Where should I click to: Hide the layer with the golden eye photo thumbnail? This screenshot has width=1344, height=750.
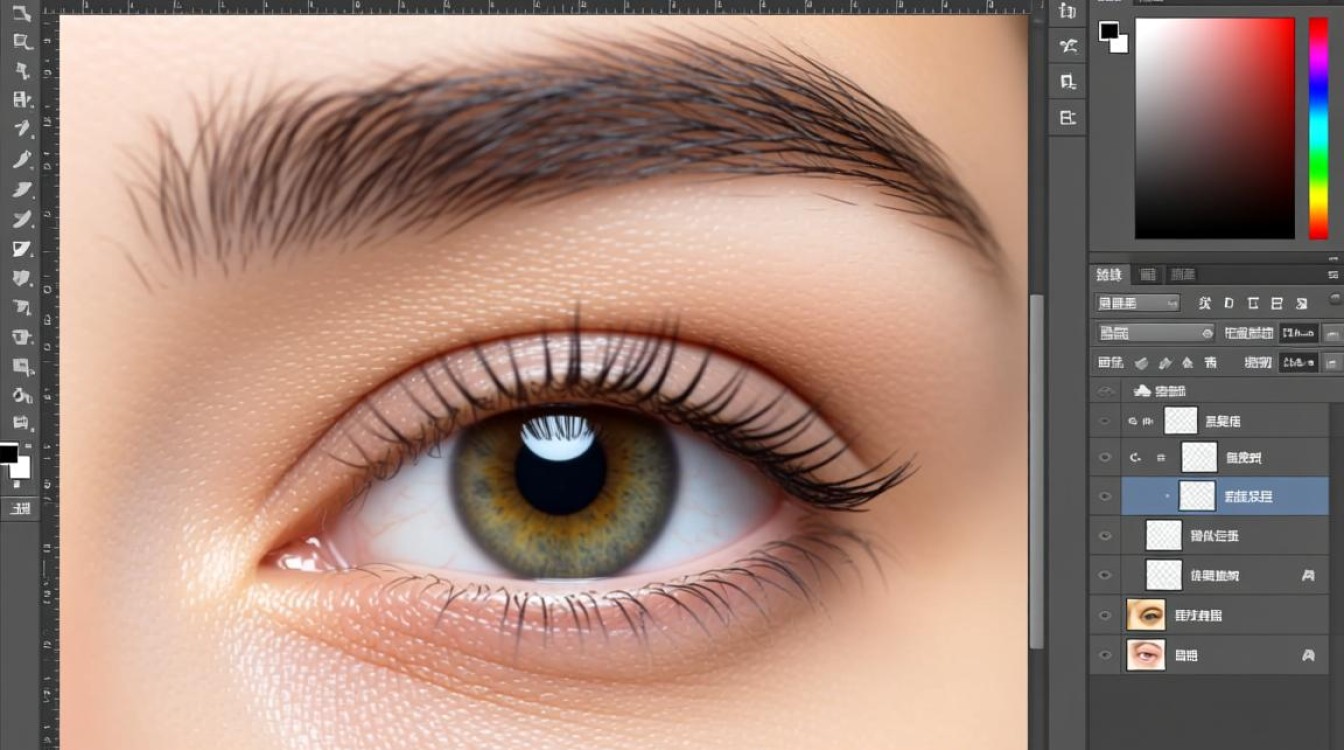[1105, 615]
